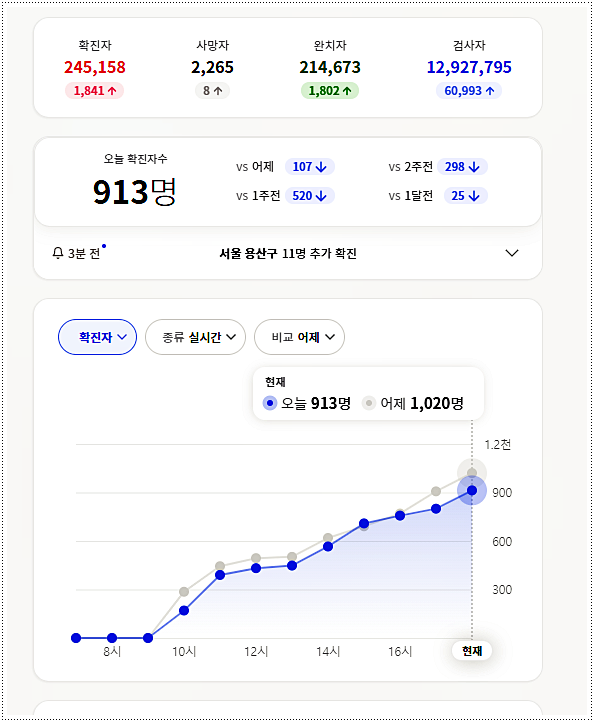Click today's highlighted blue point at 현재
The height and width of the screenshot is (722, 594).
pos(472,490)
